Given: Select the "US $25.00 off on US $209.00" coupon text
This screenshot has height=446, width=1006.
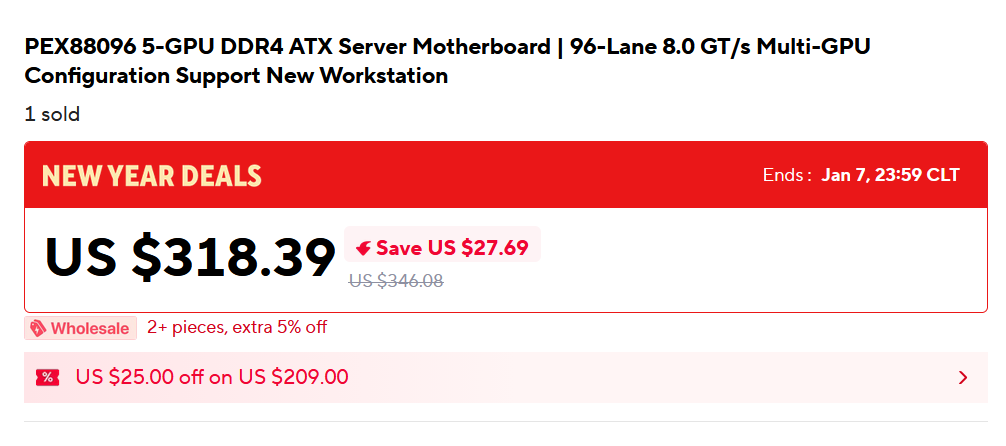Looking at the screenshot, I should pos(212,377).
